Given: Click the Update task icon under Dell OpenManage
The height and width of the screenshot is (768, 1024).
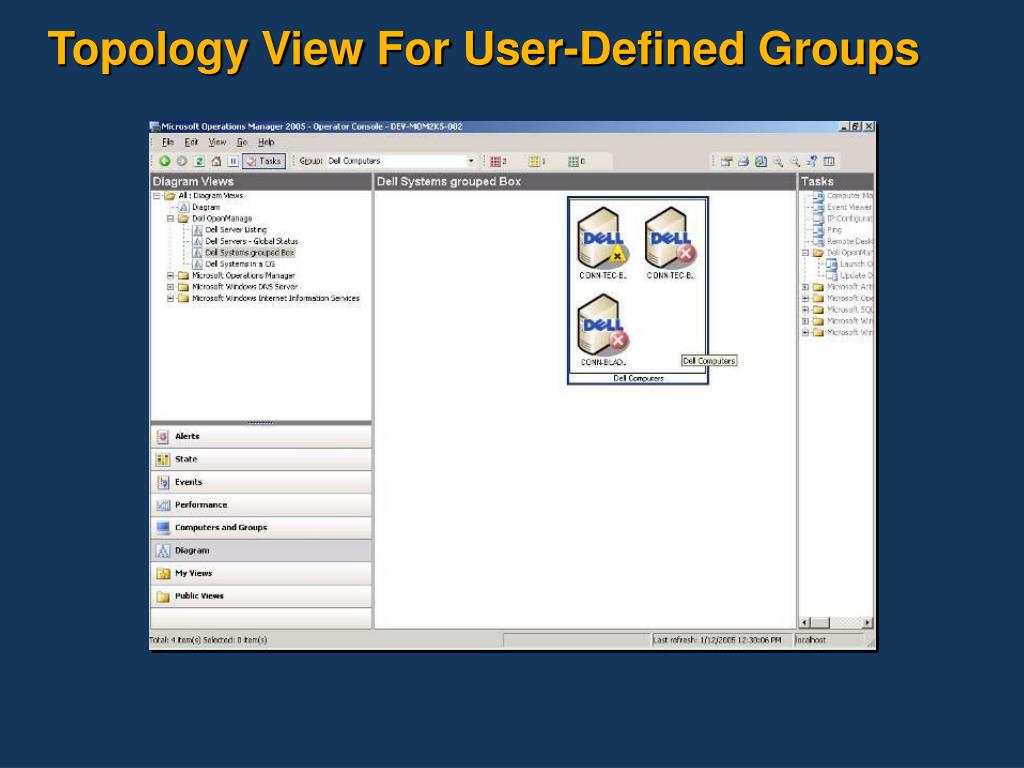Looking at the screenshot, I should [x=831, y=276].
